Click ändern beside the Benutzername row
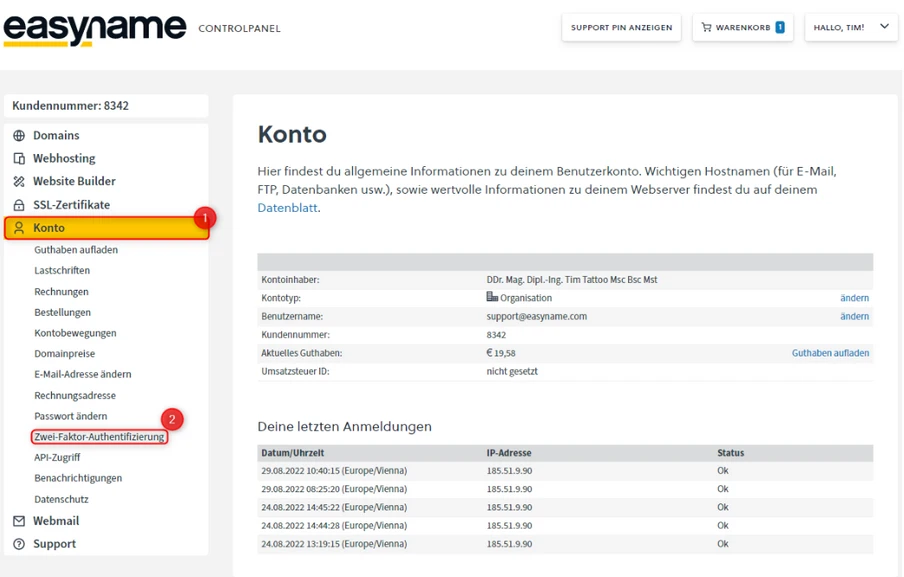This screenshot has width=904, height=577. (854, 315)
